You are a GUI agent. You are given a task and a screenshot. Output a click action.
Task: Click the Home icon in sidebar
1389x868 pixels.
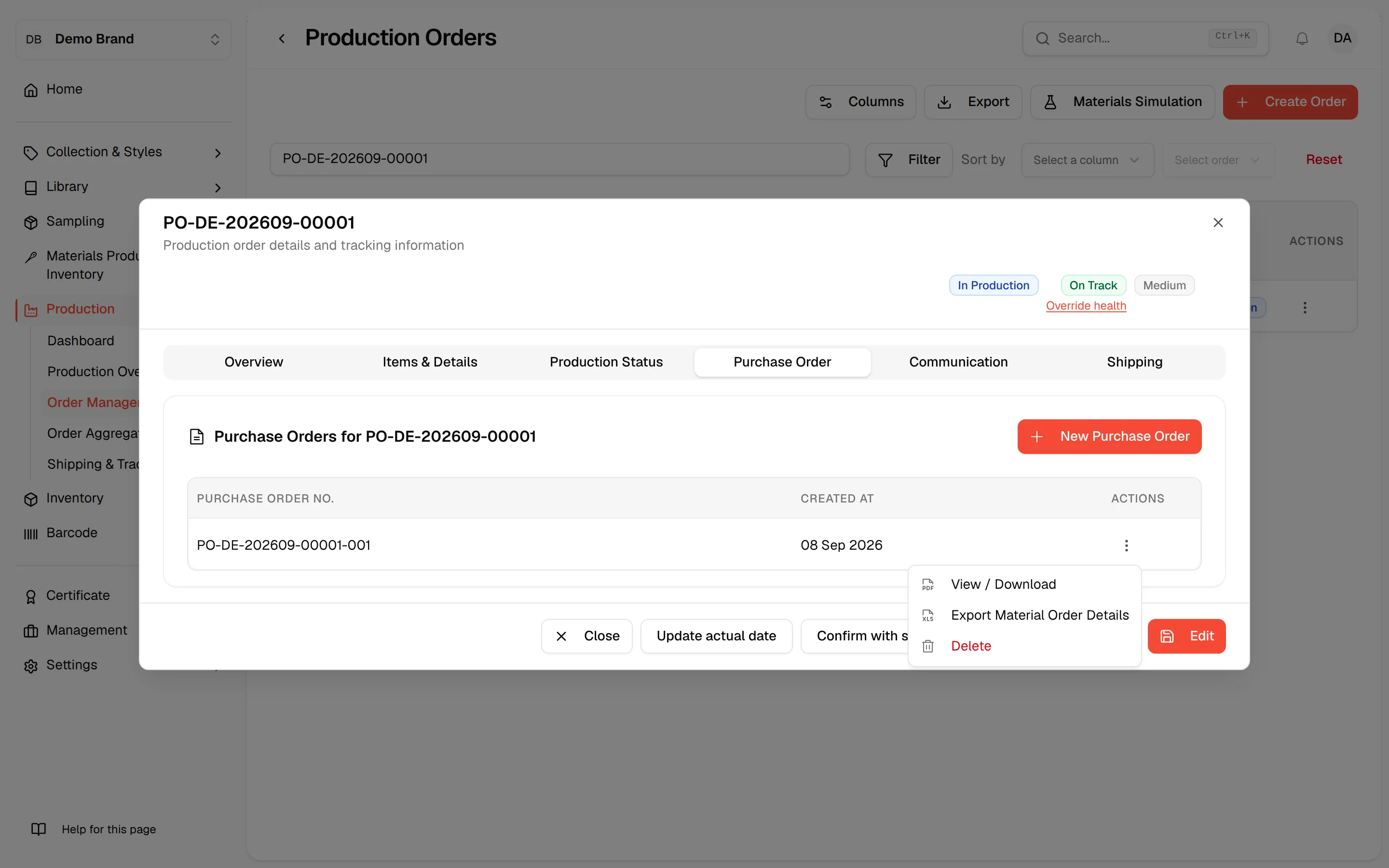click(31, 90)
